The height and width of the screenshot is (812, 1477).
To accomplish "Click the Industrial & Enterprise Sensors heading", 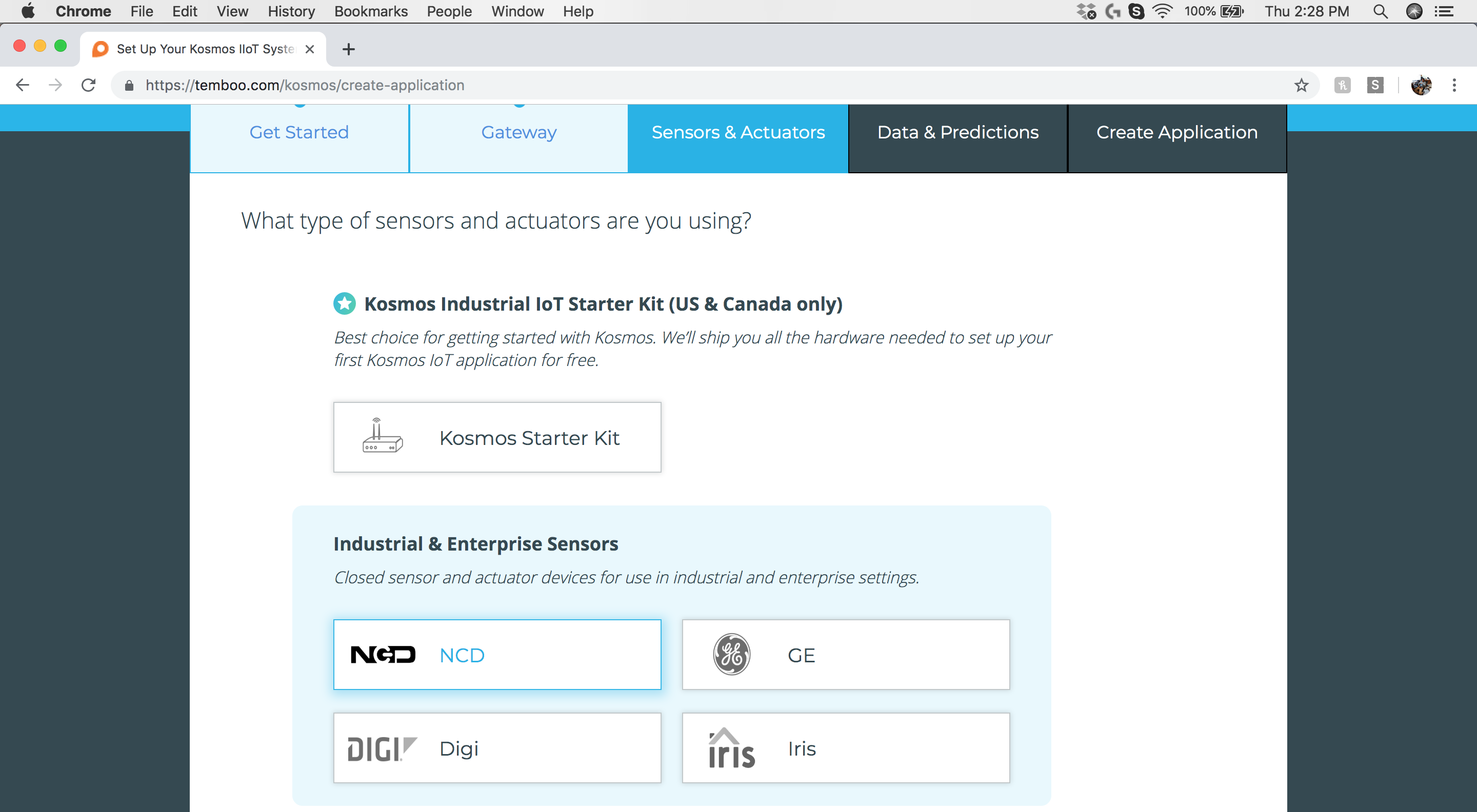I will point(476,543).
